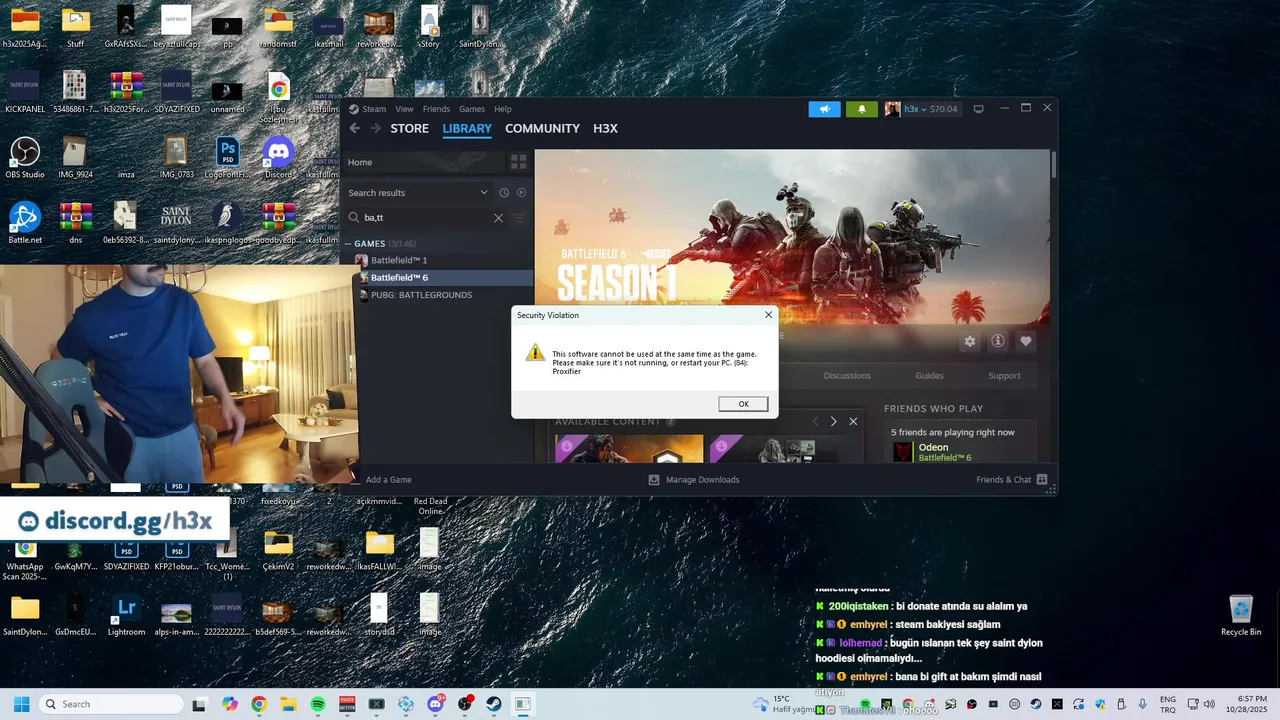This screenshot has width=1280, height=720.
Task: Open Friends & Chat
Action: [1011, 480]
